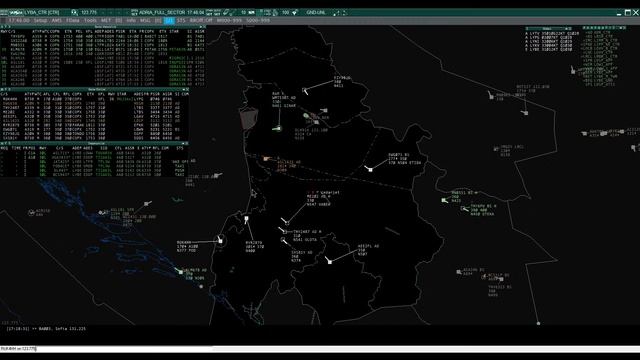This screenshot has width=640, height=360.
Task: Select THY2487 row in Sector Exit list
Action: coord(95,108)
